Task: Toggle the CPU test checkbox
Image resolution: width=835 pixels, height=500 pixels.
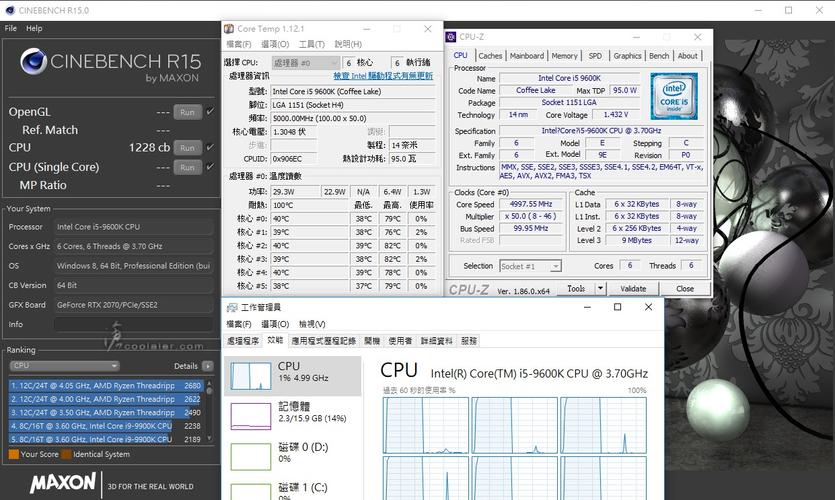Action: 210,147
